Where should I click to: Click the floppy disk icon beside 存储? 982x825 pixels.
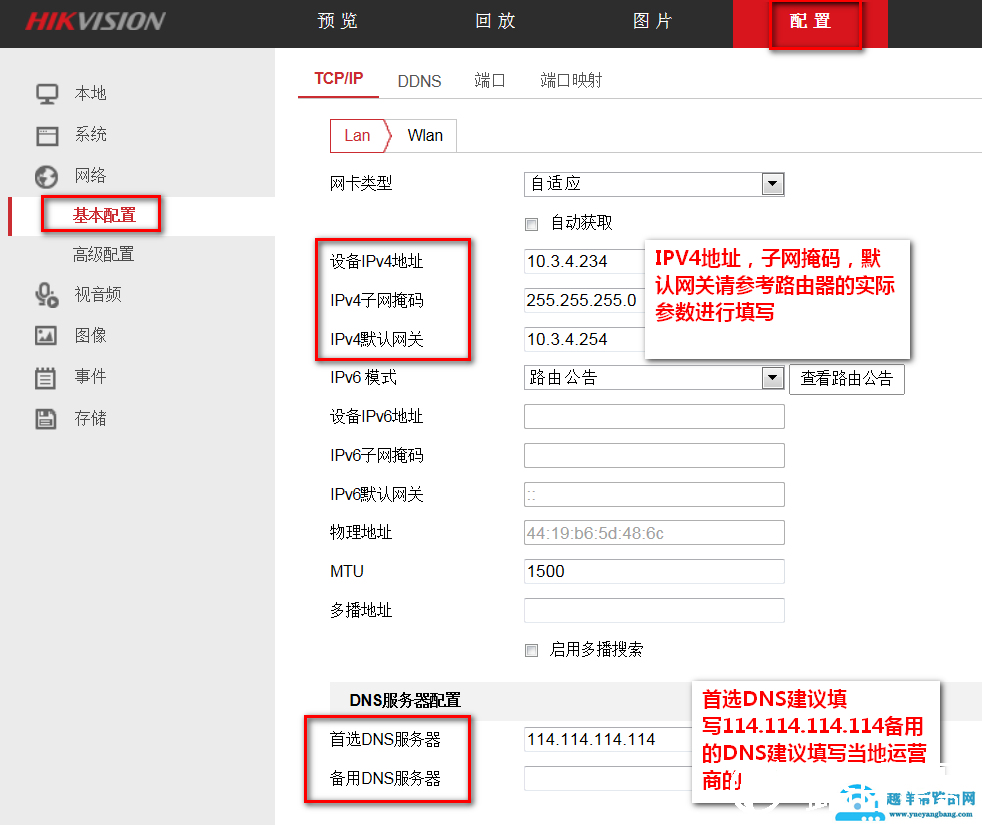pos(46,419)
